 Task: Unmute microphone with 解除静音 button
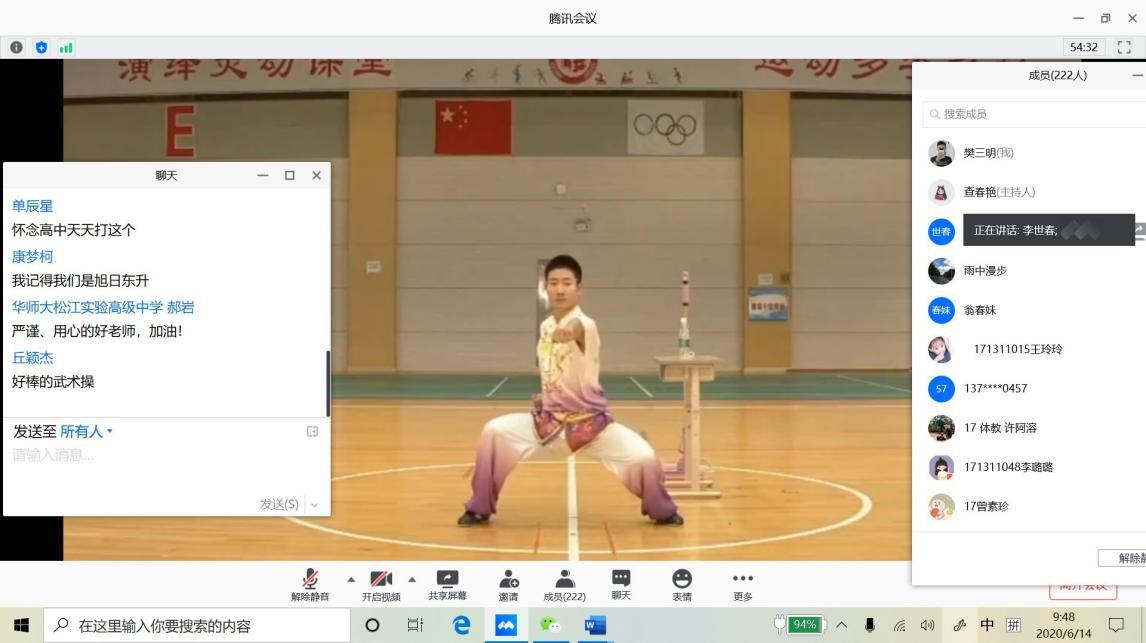310,585
